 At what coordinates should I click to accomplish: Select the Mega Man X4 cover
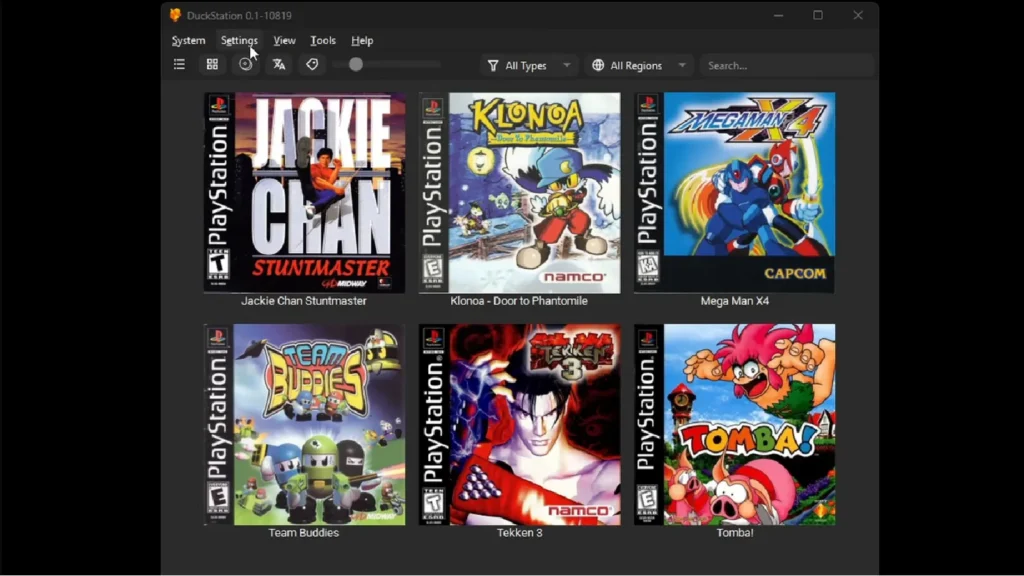tap(735, 193)
